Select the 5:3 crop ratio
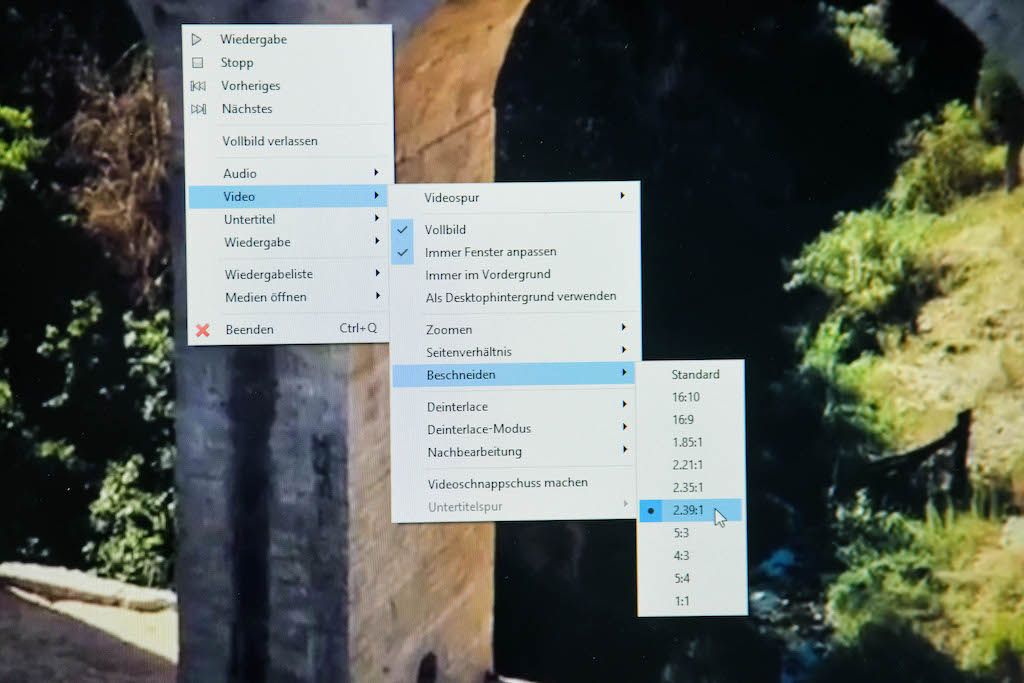Image resolution: width=1024 pixels, height=683 pixels. pos(692,533)
